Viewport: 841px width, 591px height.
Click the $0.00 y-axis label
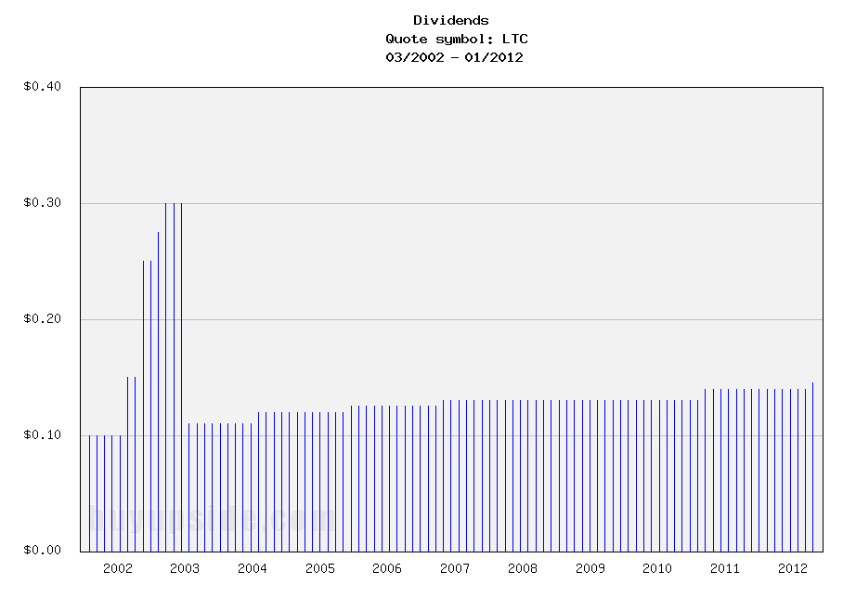[42, 550]
